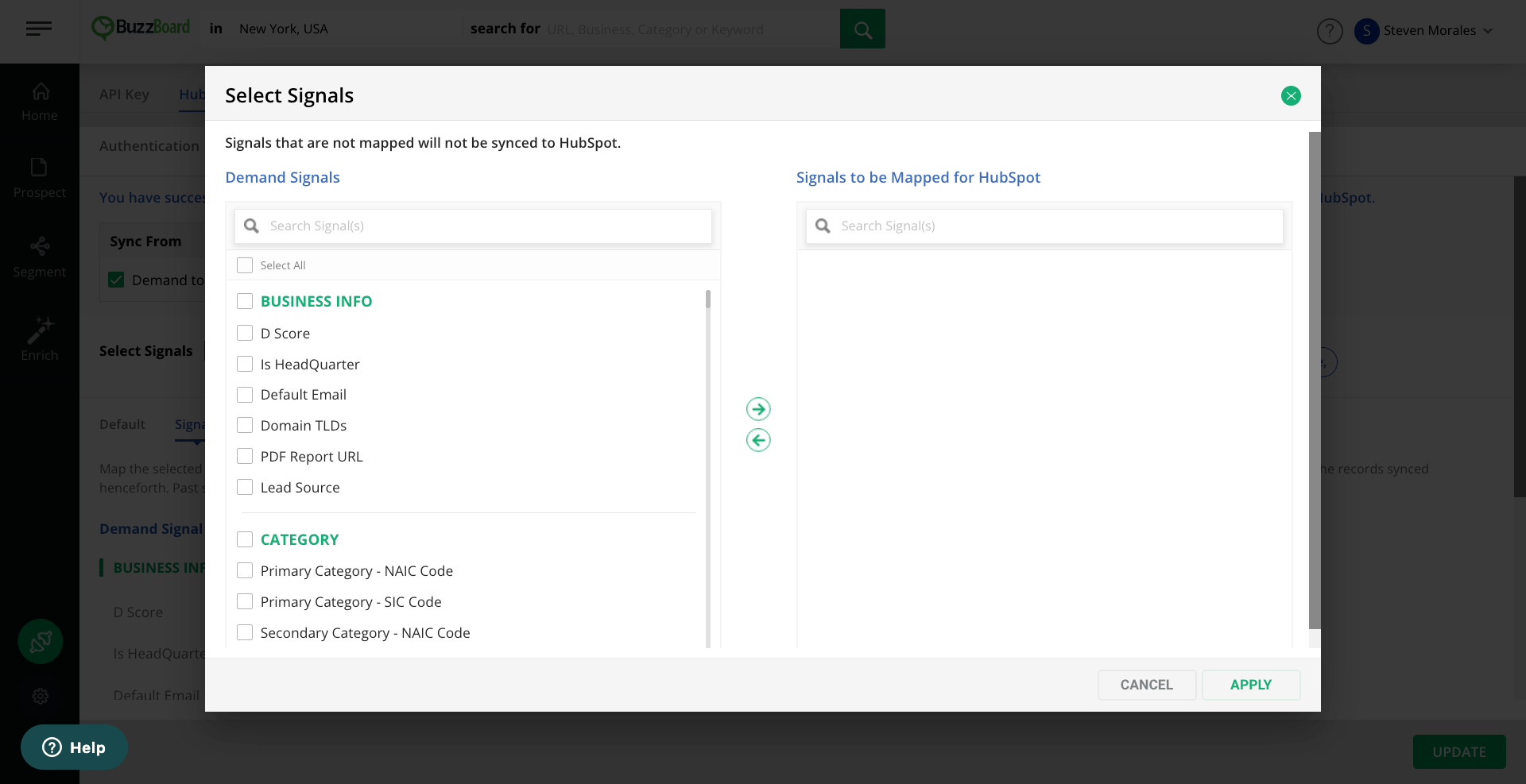Viewport: 1526px width, 784px height.
Task: Open the settings gear in sidebar
Action: (41, 697)
